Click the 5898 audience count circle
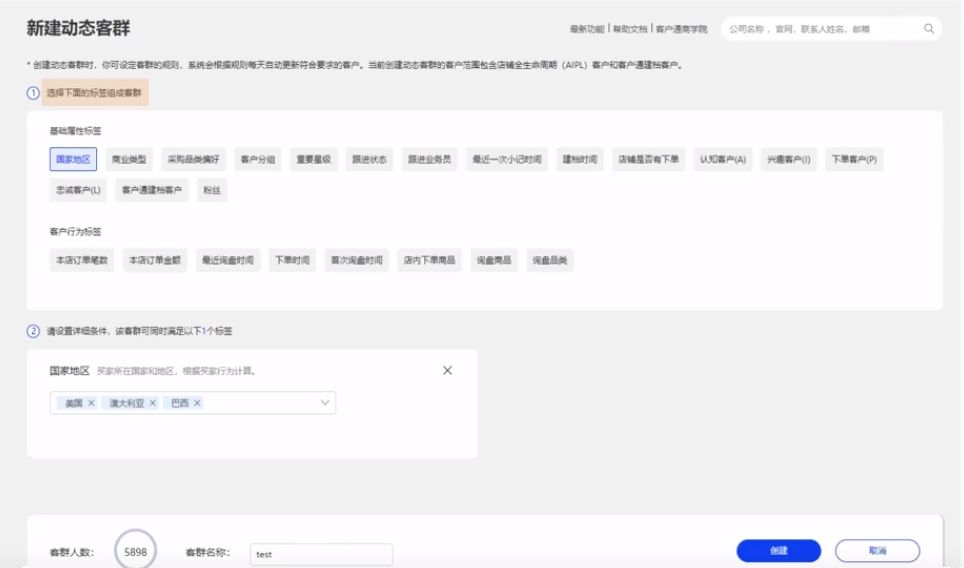The height and width of the screenshot is (568, 964). click(135, 551)
